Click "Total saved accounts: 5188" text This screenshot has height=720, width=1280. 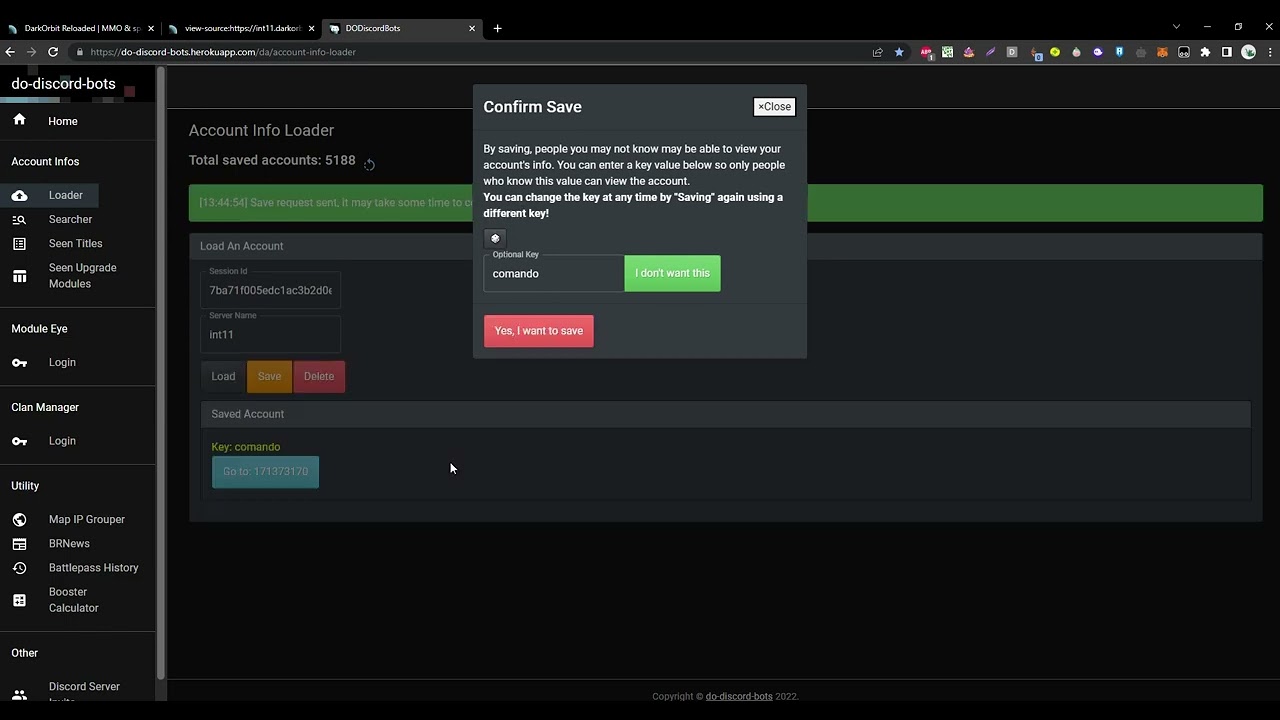[272, 160]
